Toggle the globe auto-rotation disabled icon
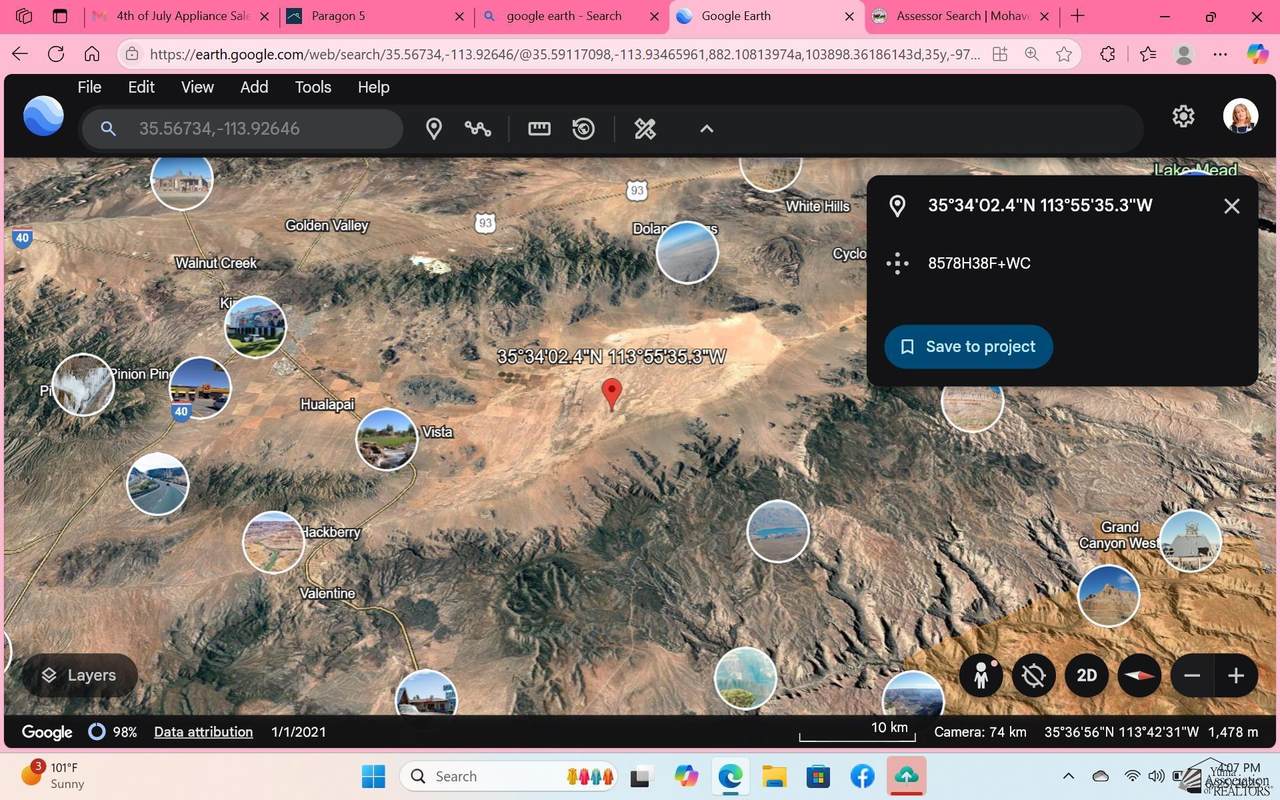 1034,675
